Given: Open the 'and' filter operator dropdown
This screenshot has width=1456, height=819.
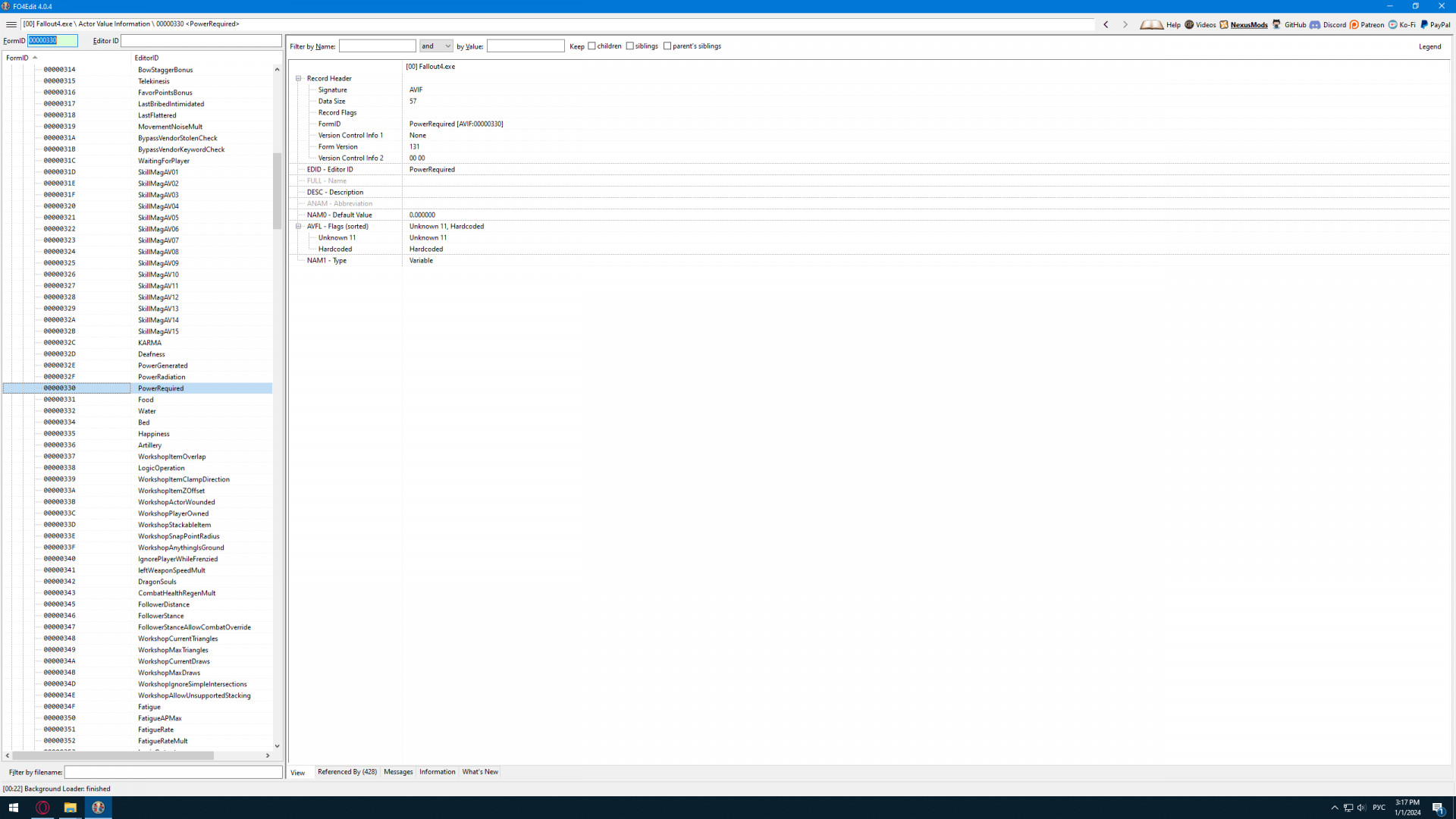Looking at the screenshot, I should coord(436,46).
